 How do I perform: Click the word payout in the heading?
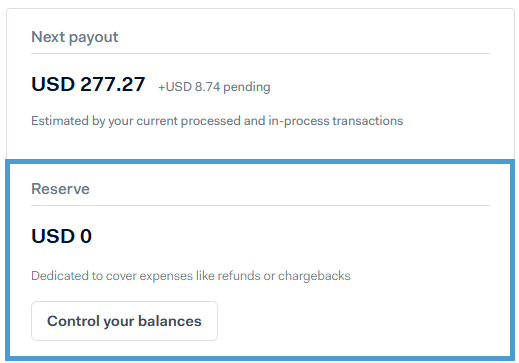93,38
